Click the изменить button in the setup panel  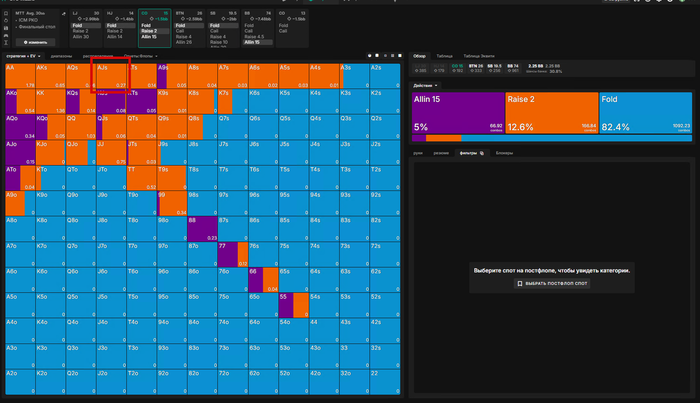click(x=36, y=42)
